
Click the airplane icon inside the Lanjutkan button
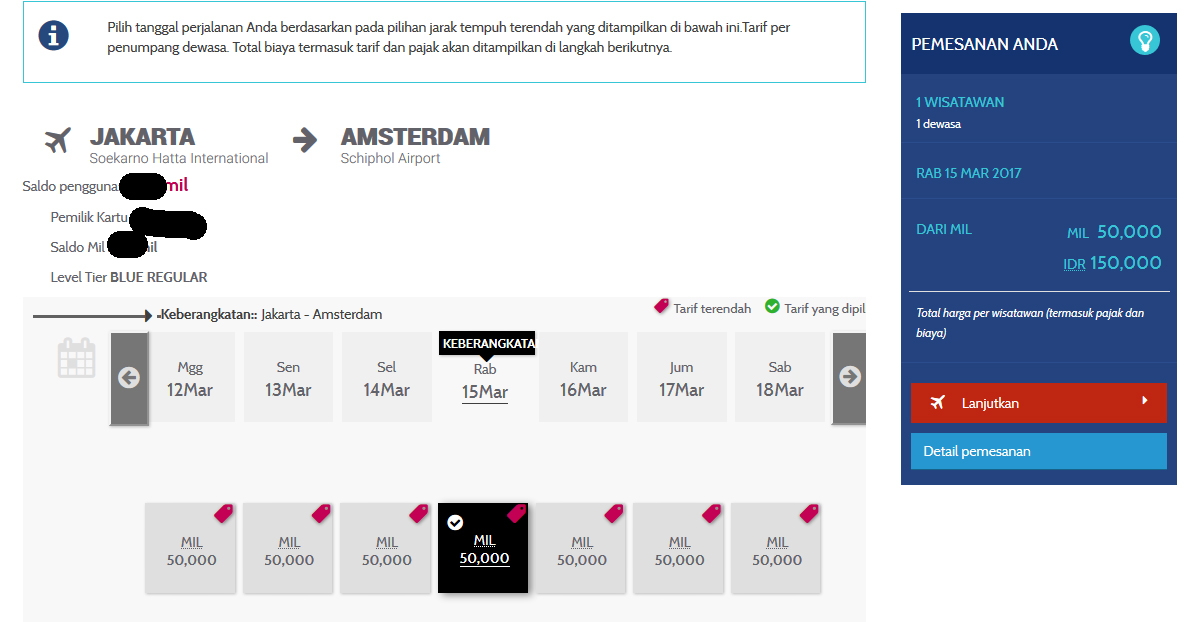(937, 403)
